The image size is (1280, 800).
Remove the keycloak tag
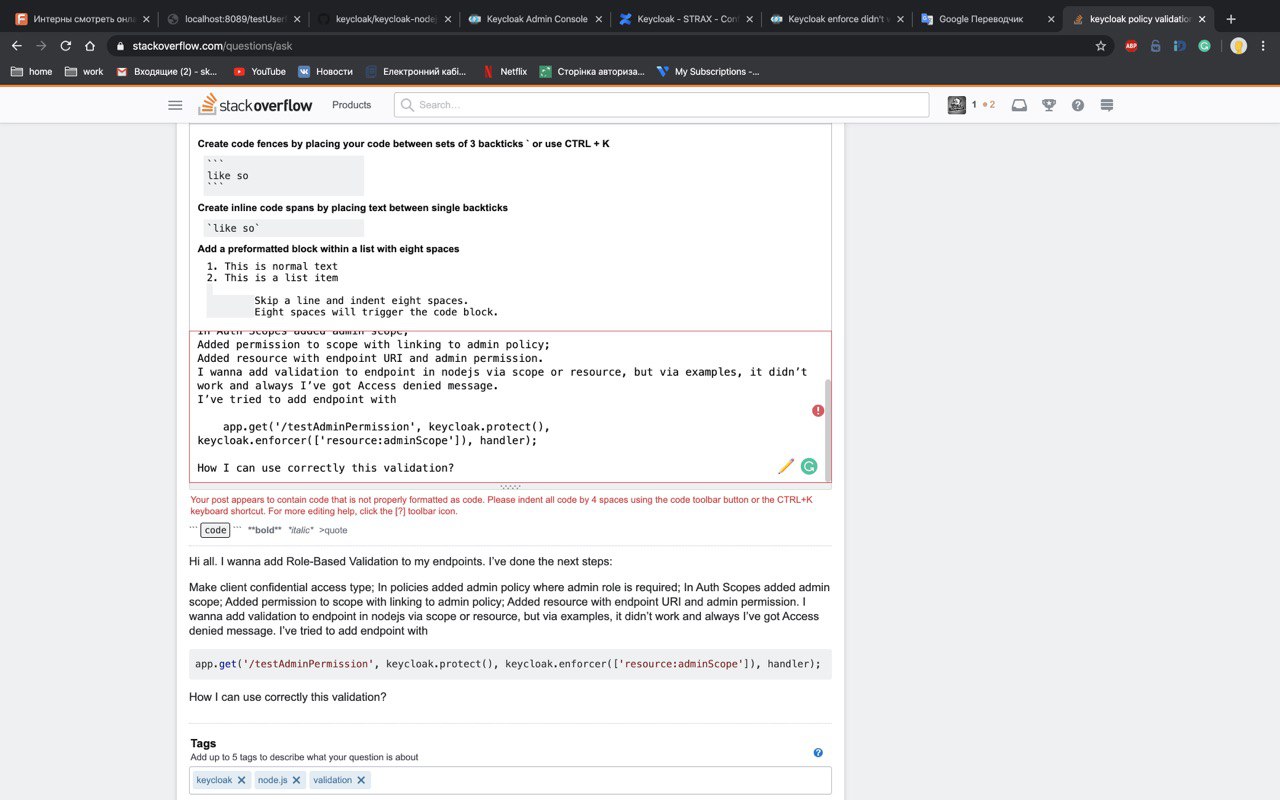(241, 780)
